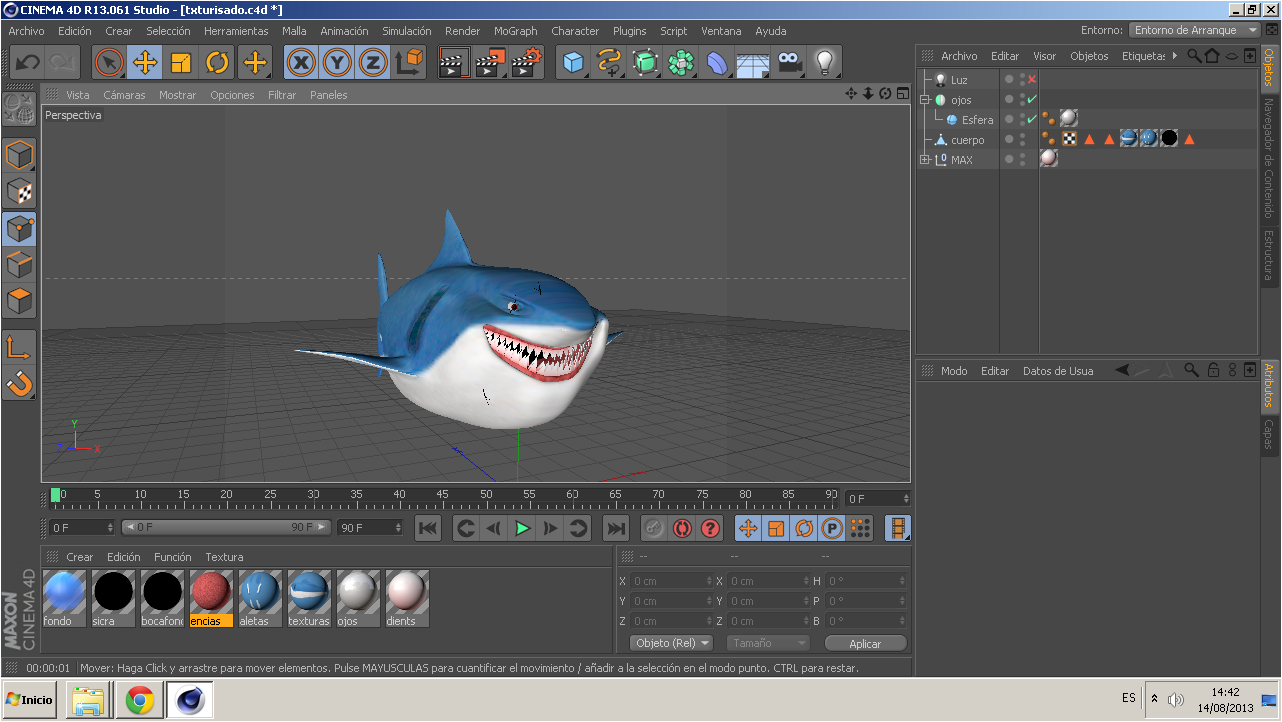Toggle the red X visibility mark on Luz
Viewport: 1282px width, 722px height.
[x=1032, y=79]
